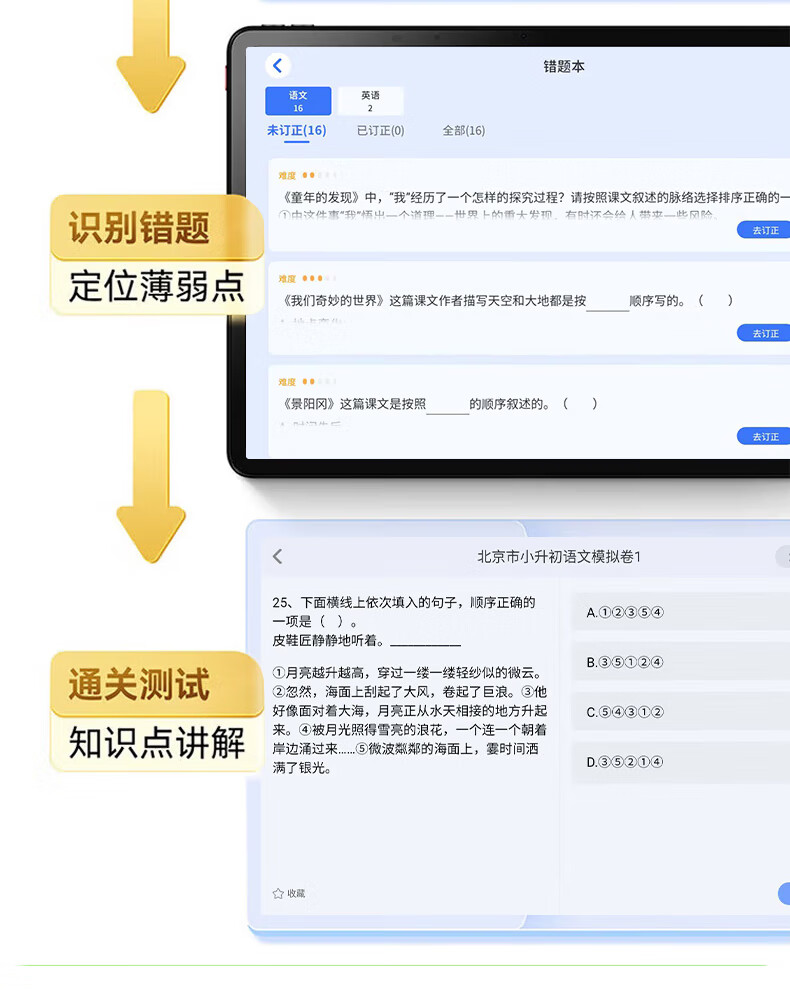Click the 收藏 star icon
The image size is (790, 1007).
[x=278, y=893]
